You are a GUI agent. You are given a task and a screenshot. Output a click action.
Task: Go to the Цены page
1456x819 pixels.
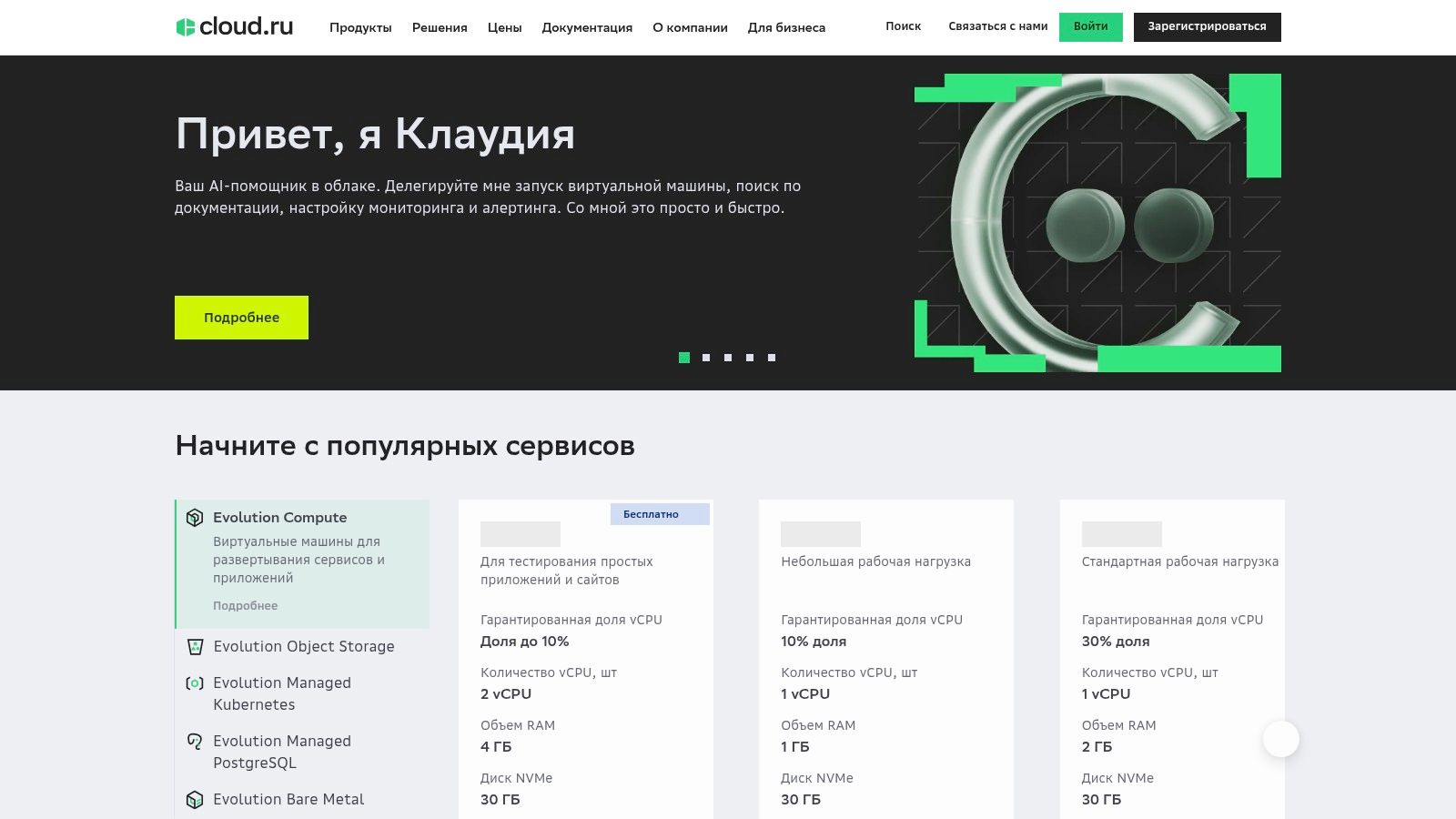point(504,27)
